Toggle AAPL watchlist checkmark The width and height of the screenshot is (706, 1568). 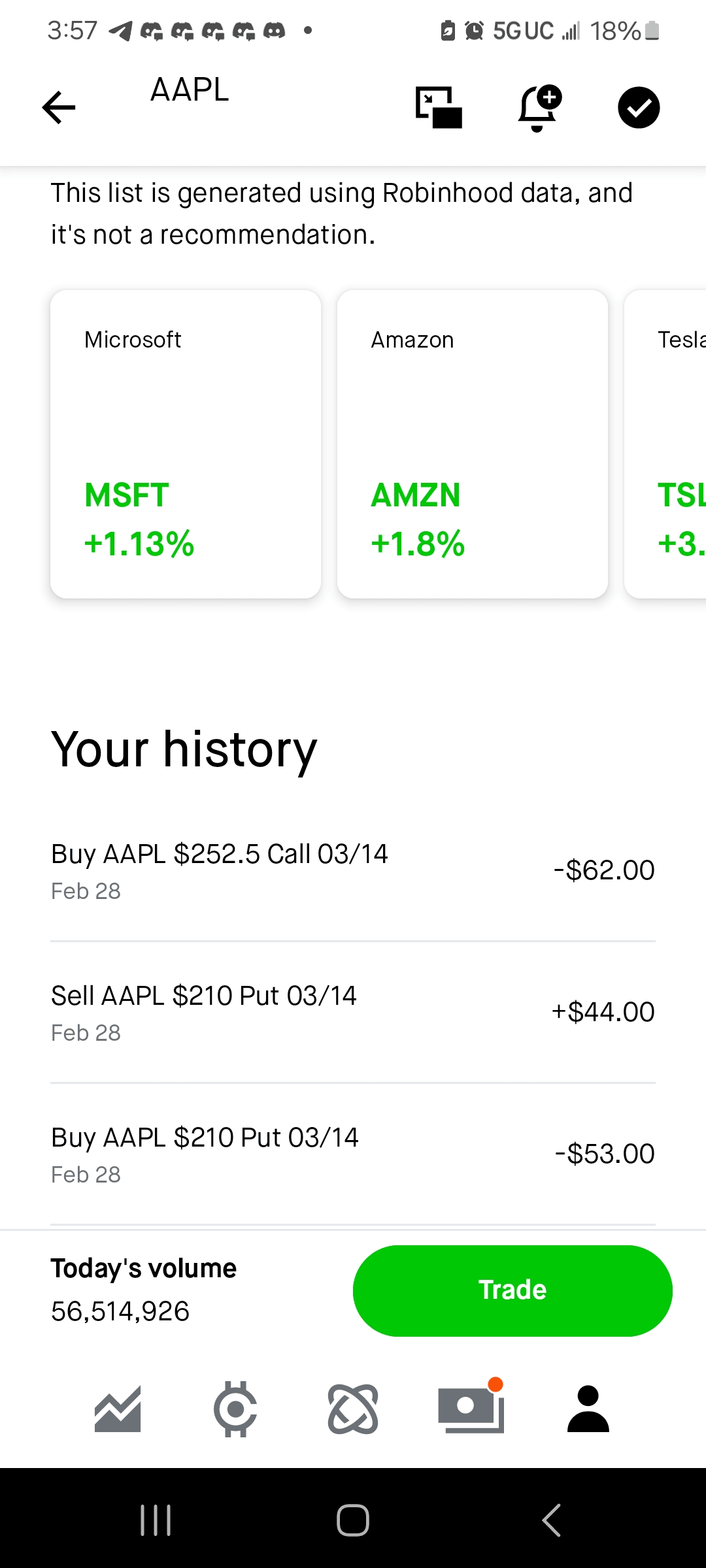[x=638, y=108]
